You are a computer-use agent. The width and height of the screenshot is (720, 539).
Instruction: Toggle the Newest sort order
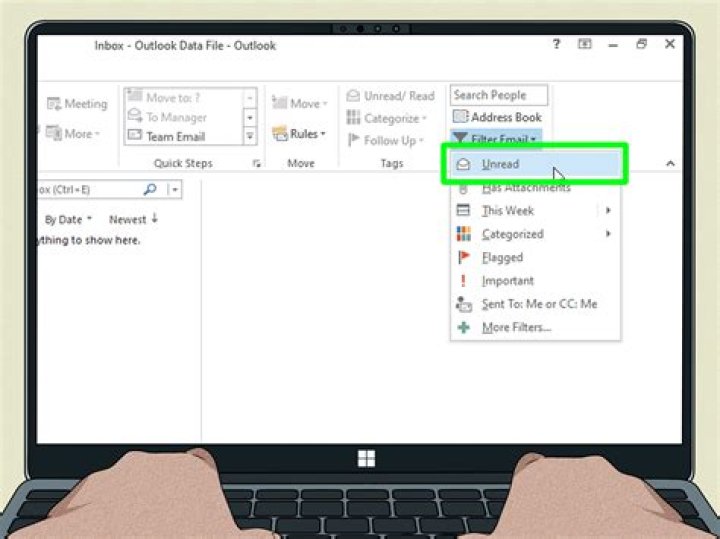click(134, 219)
